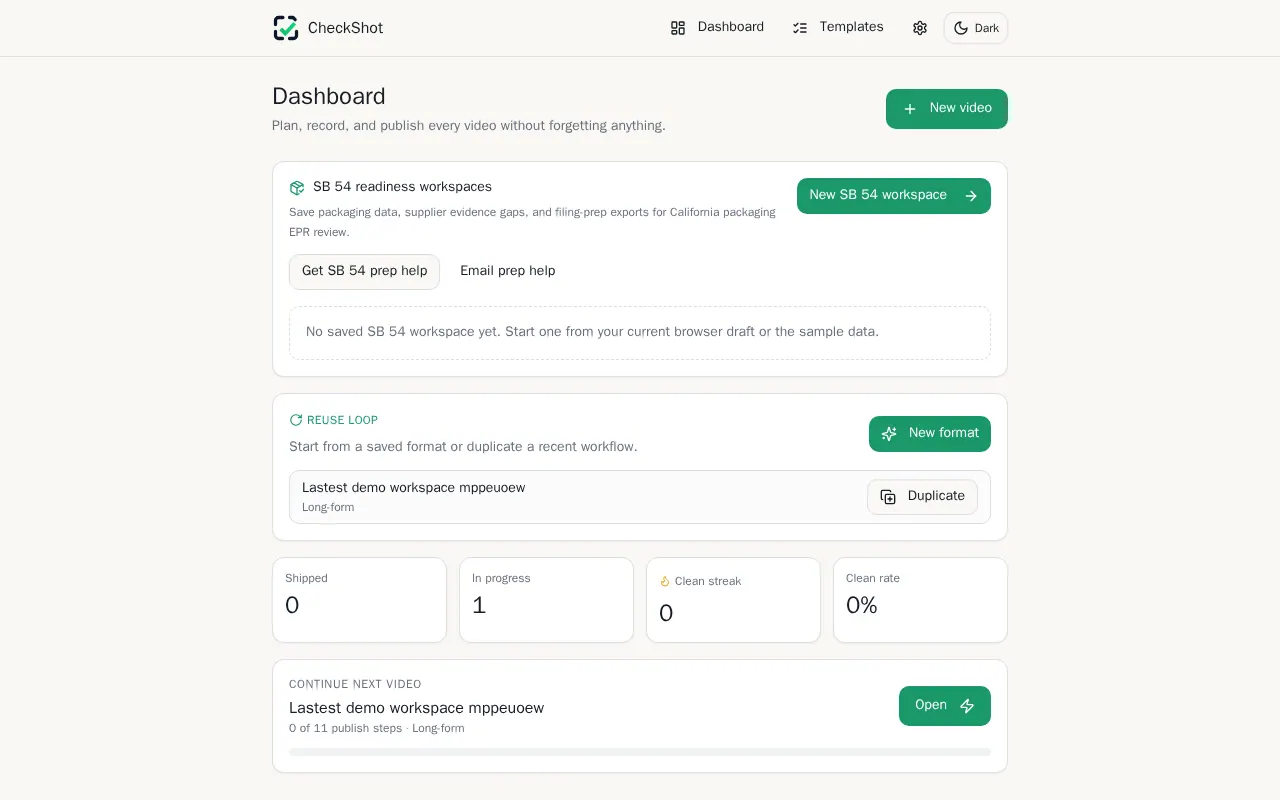Open settings via the gear icon
This screenshot has width=1280, height=800.
[x=920, y=28]
